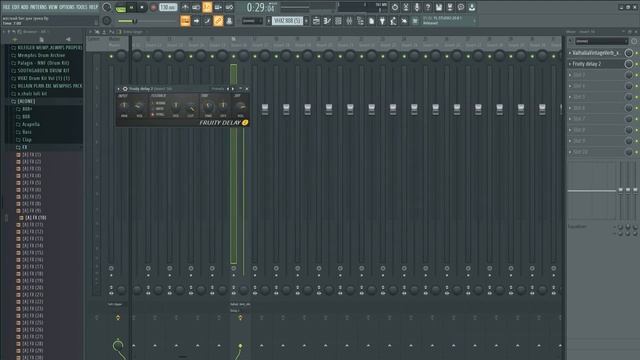This screenshot has height=360, width=640.
Task: Open the EDIT menu
Action: pos(15,7)
